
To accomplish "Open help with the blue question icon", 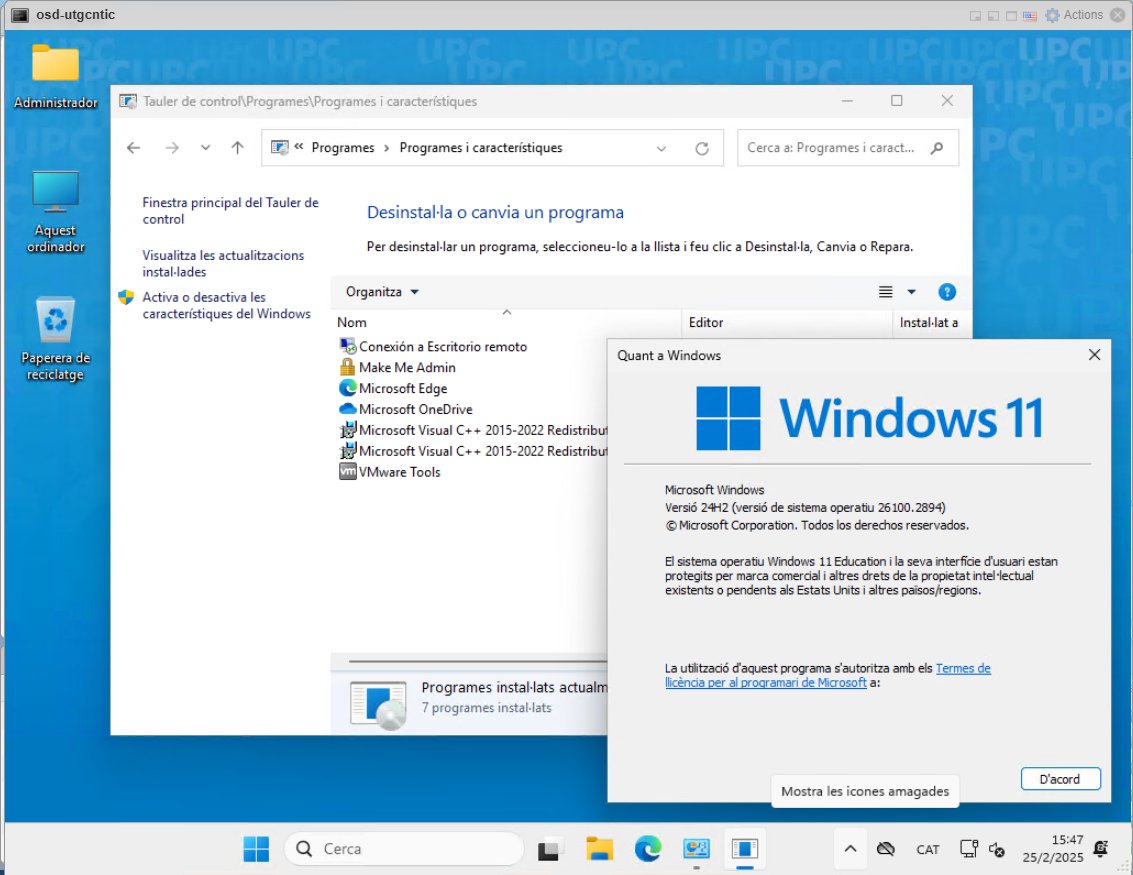I will coord(947,292).
